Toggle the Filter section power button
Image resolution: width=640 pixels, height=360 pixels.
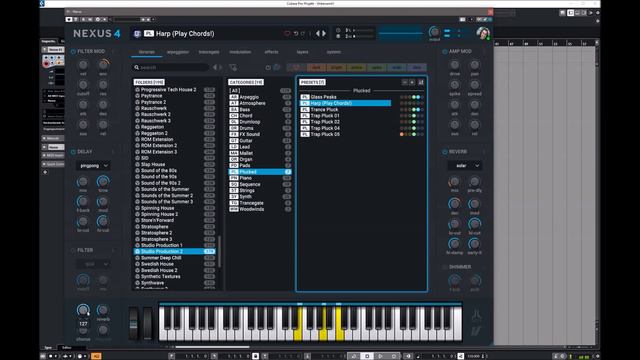tap(73, 250)
